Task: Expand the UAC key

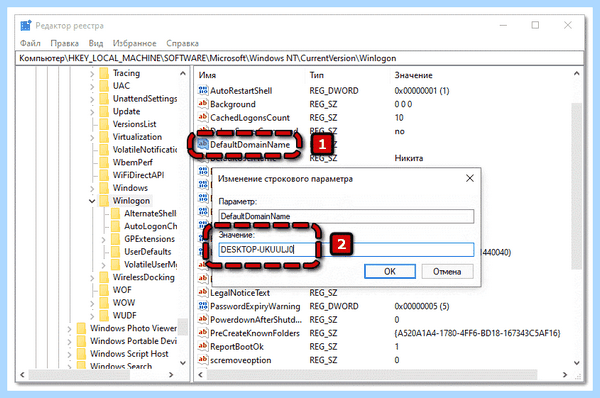Action: 92,86
